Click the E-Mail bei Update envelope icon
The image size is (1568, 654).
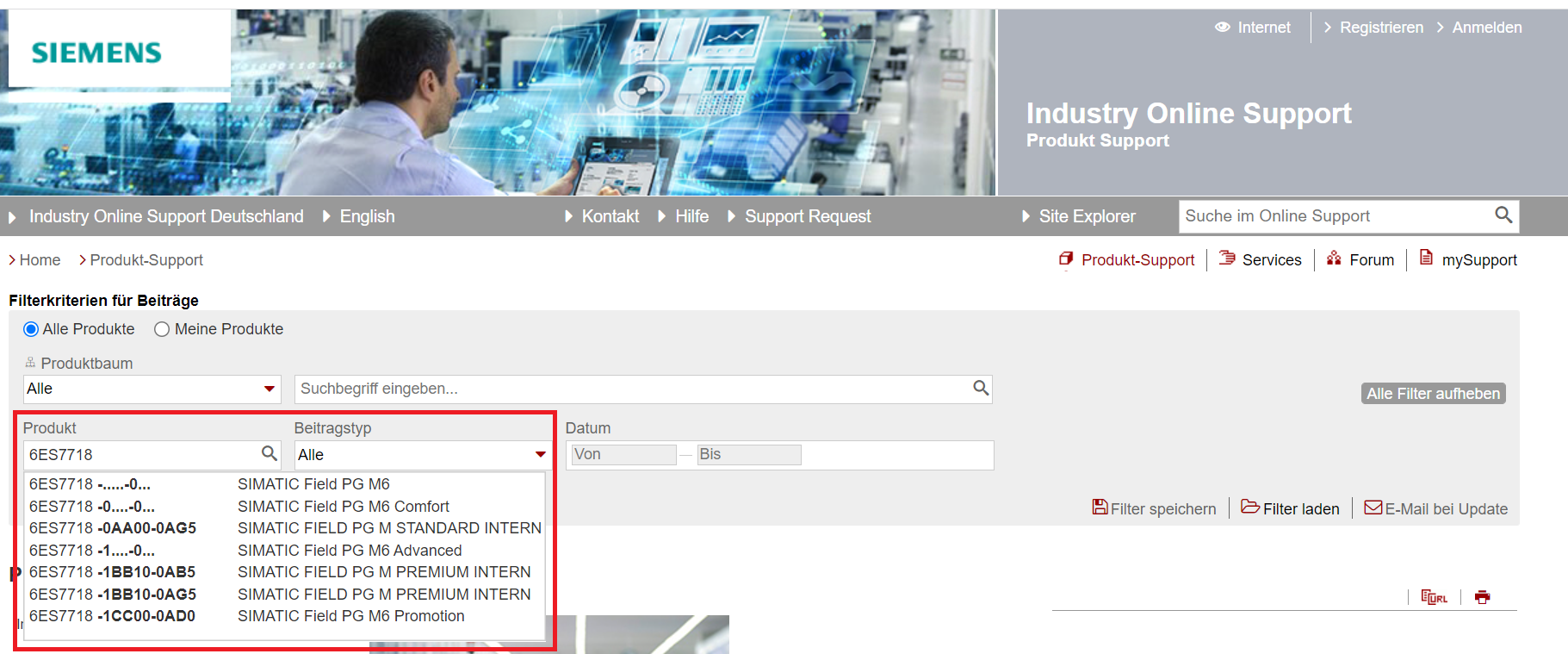coord(1373,508)
